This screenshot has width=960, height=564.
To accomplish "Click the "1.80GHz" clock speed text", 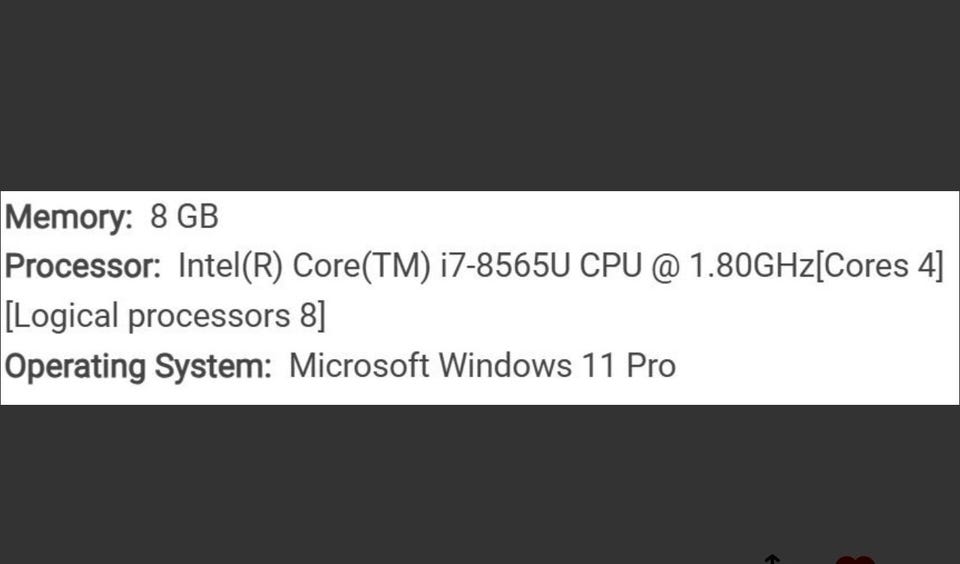I will [752, 267].
